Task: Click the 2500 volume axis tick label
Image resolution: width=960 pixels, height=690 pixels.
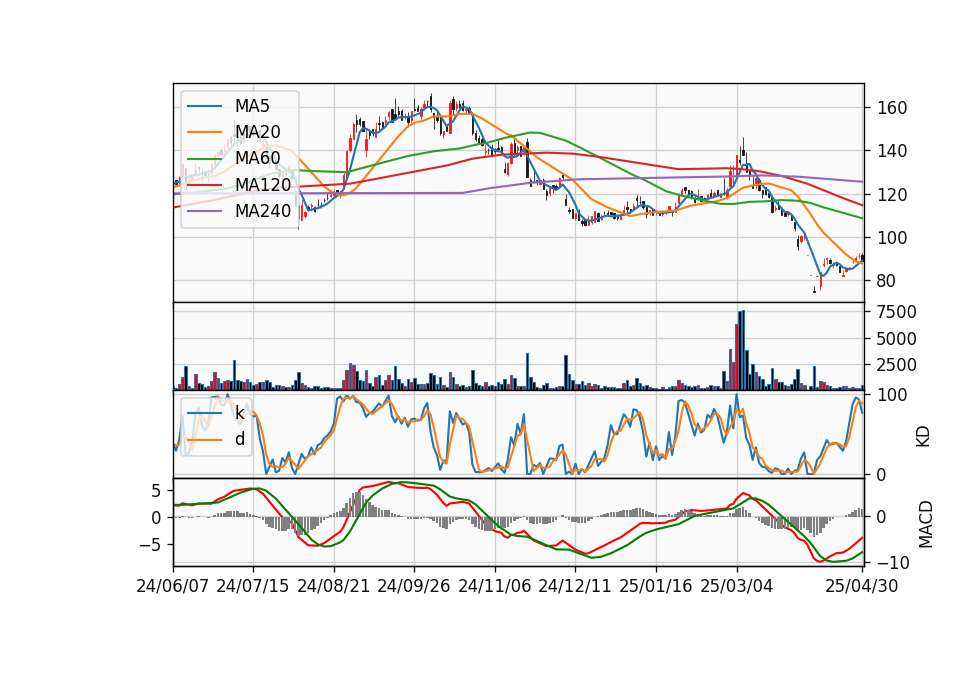Action: (897, 365)
